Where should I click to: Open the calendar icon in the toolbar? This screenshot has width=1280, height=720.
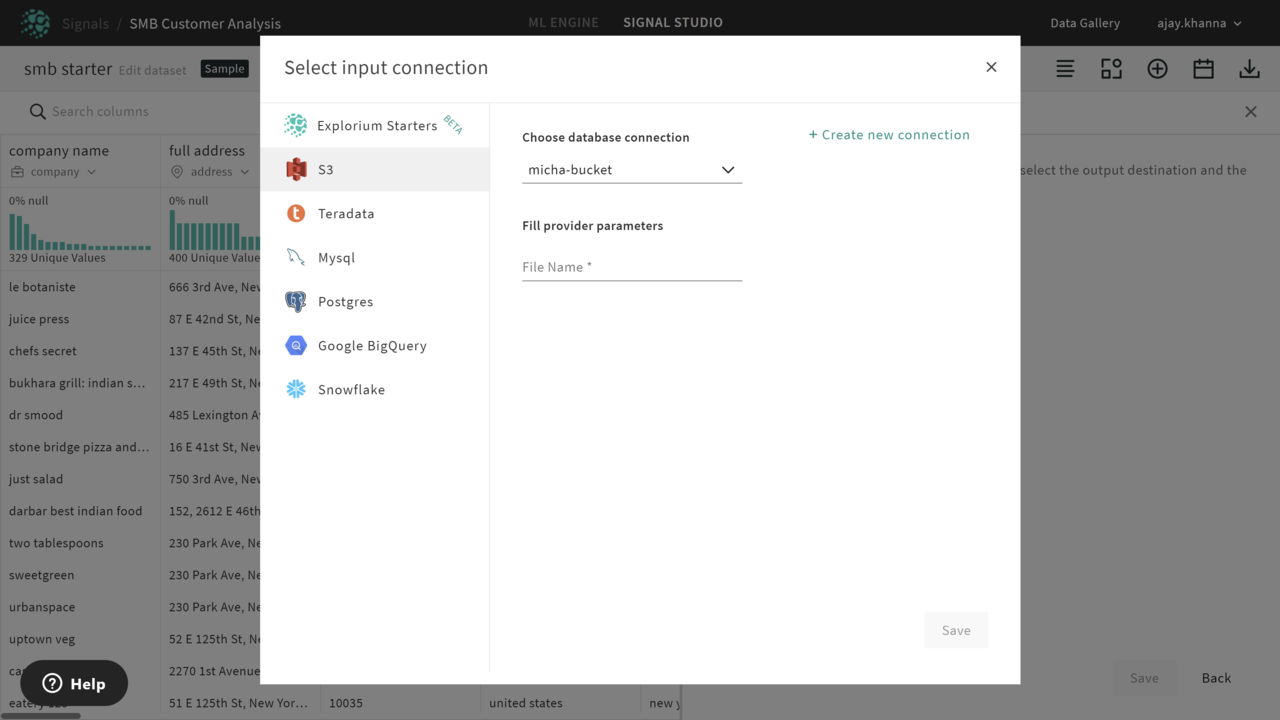[x=1203, y=69]
